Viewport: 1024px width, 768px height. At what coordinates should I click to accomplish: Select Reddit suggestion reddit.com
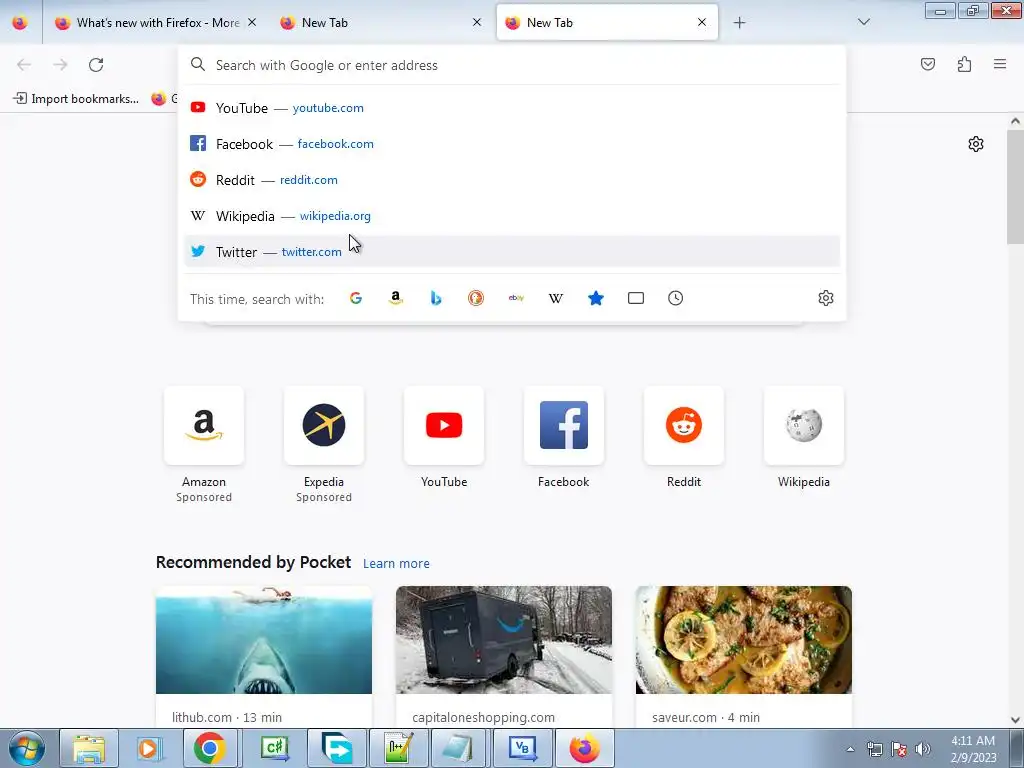(511, 180)
